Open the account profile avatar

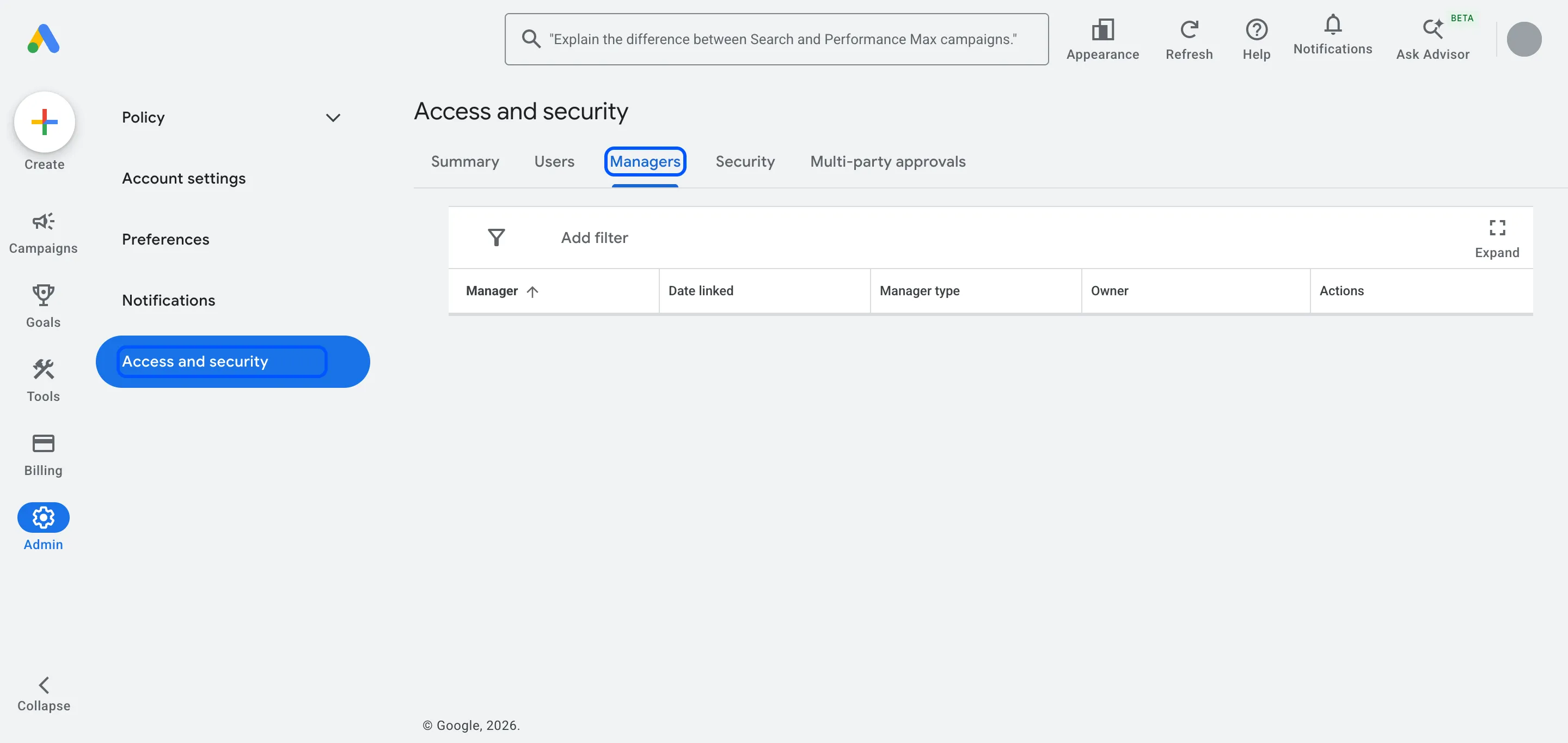click(x=1523, y=39)
